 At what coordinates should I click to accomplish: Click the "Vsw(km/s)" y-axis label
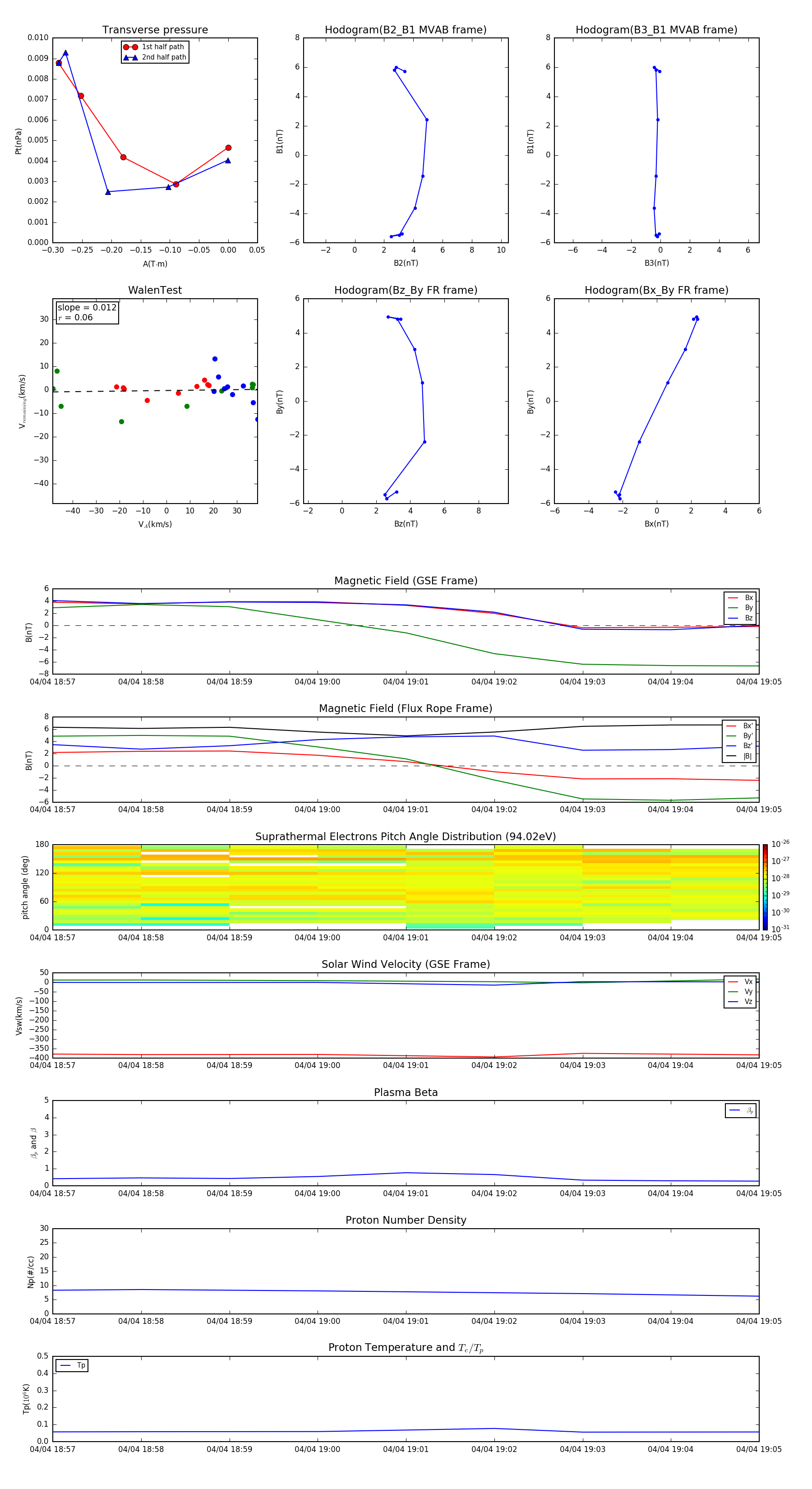(x=18, y=1015)
